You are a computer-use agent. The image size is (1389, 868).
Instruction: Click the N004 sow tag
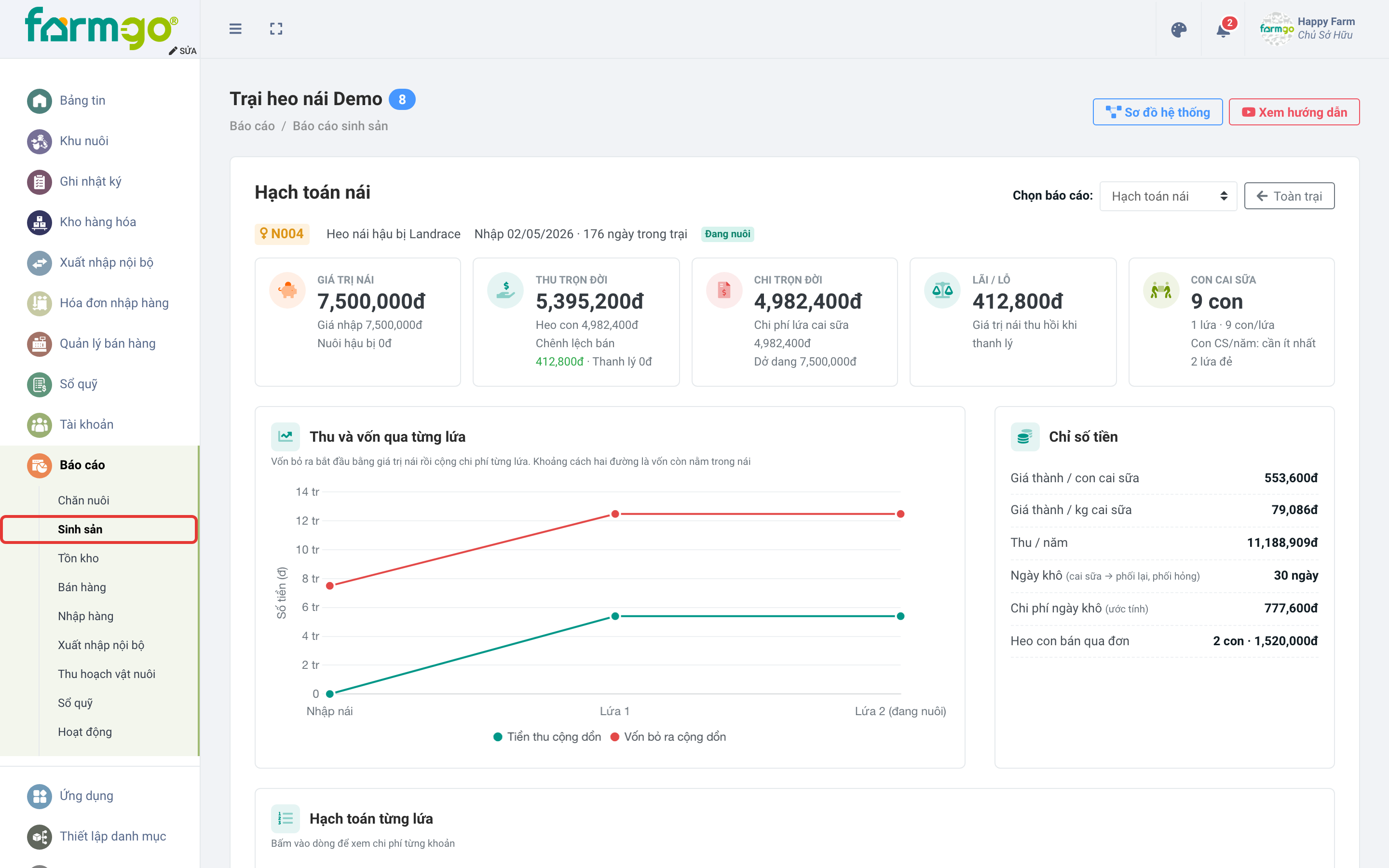[x=282, y=234]
